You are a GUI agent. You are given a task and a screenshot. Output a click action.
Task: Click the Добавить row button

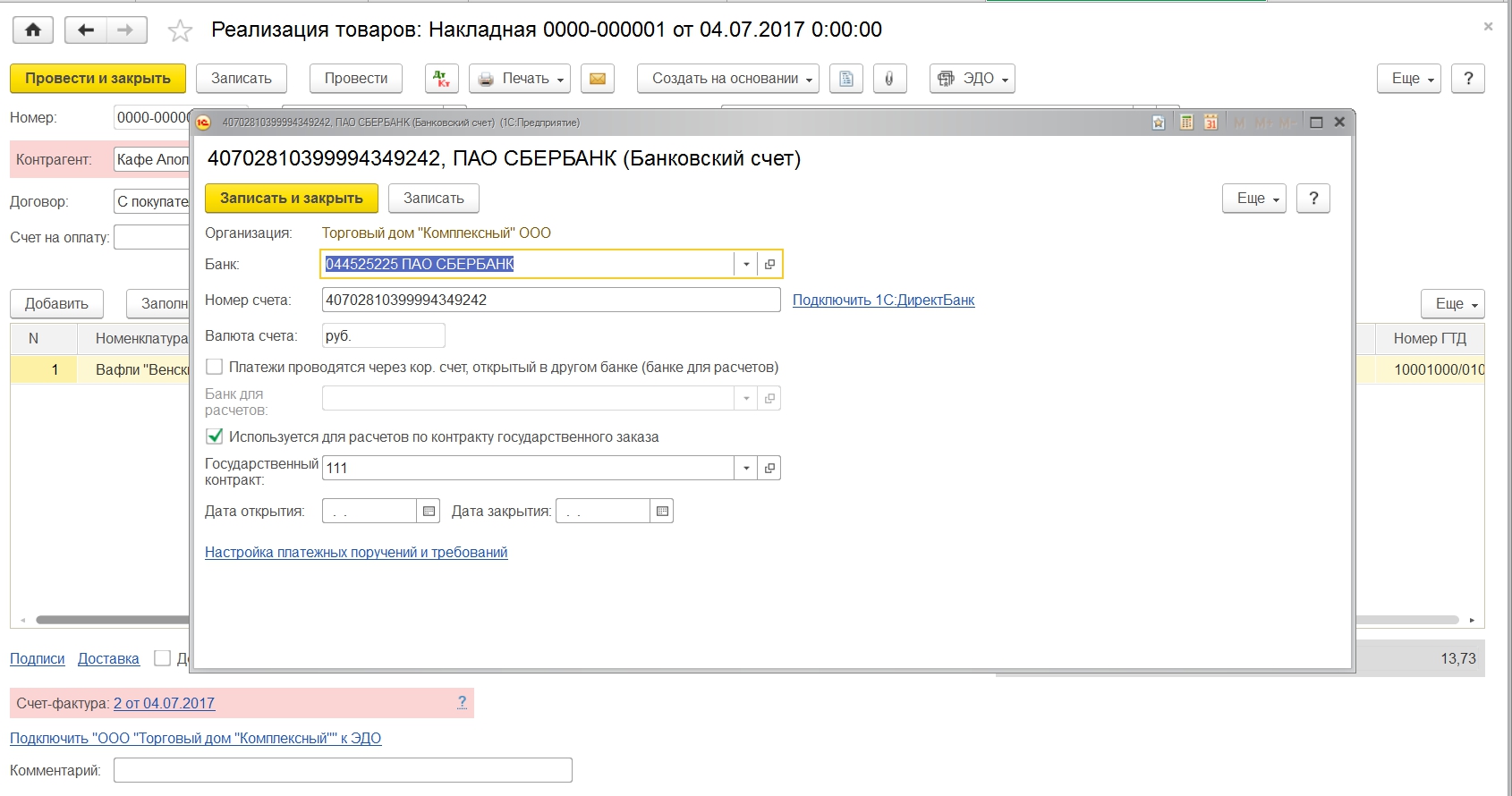[x=56, y=304]
